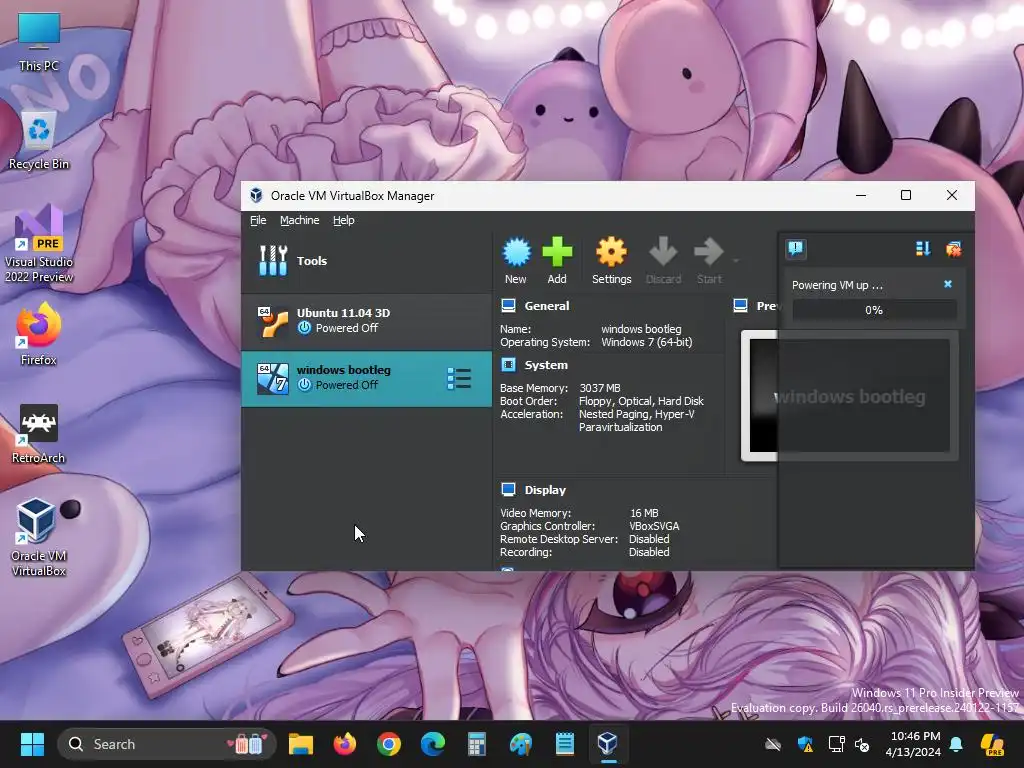Click the windows bootleg preview thumbnail
The width and height of the screenshot is (1024, 768).
pos(849,396)
